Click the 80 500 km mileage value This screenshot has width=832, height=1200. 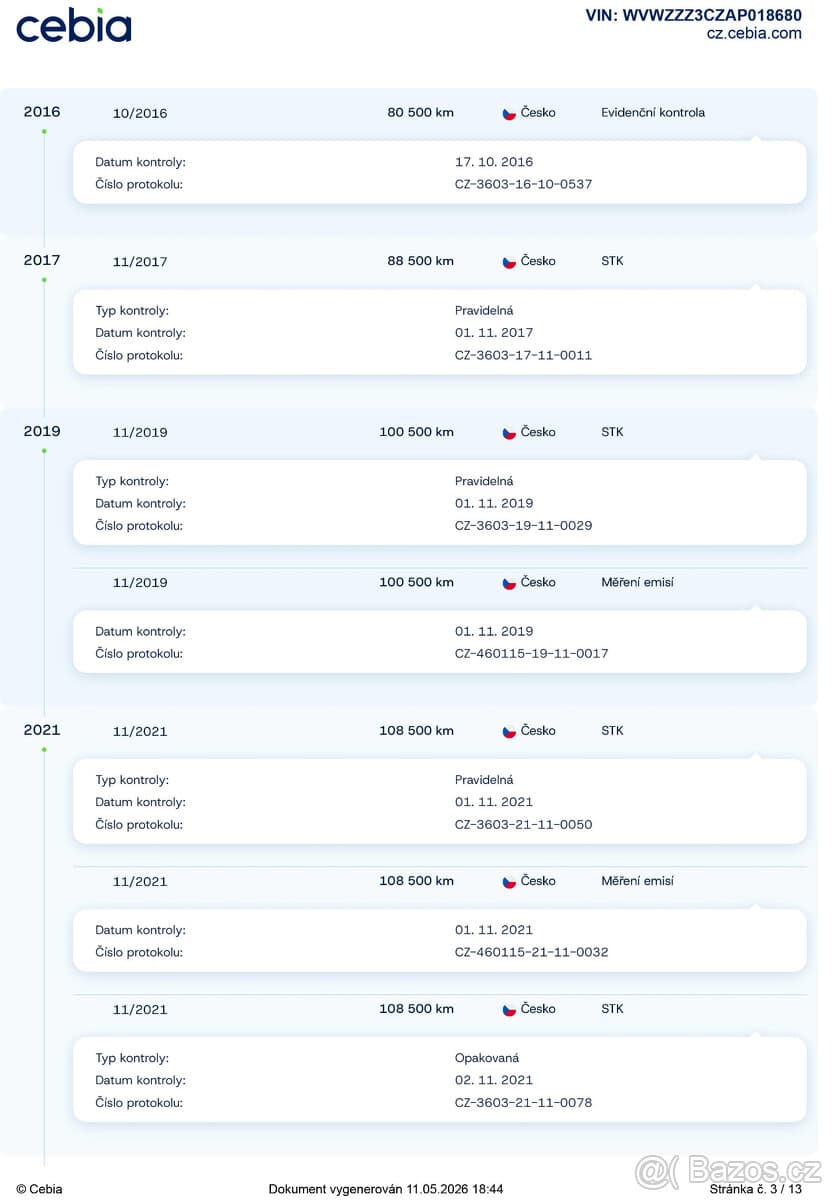420,112
